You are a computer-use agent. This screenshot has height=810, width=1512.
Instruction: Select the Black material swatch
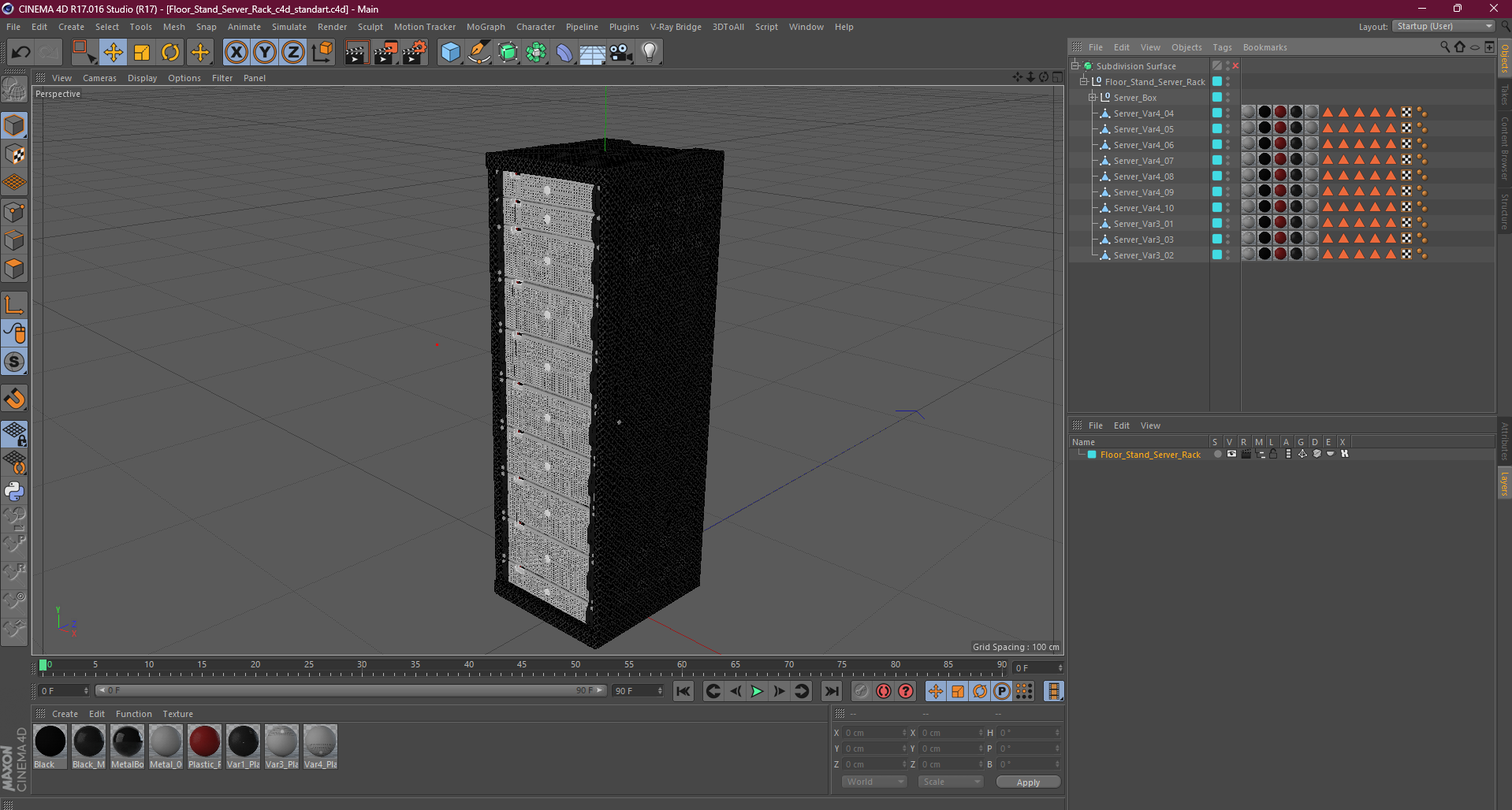[50, 746]
